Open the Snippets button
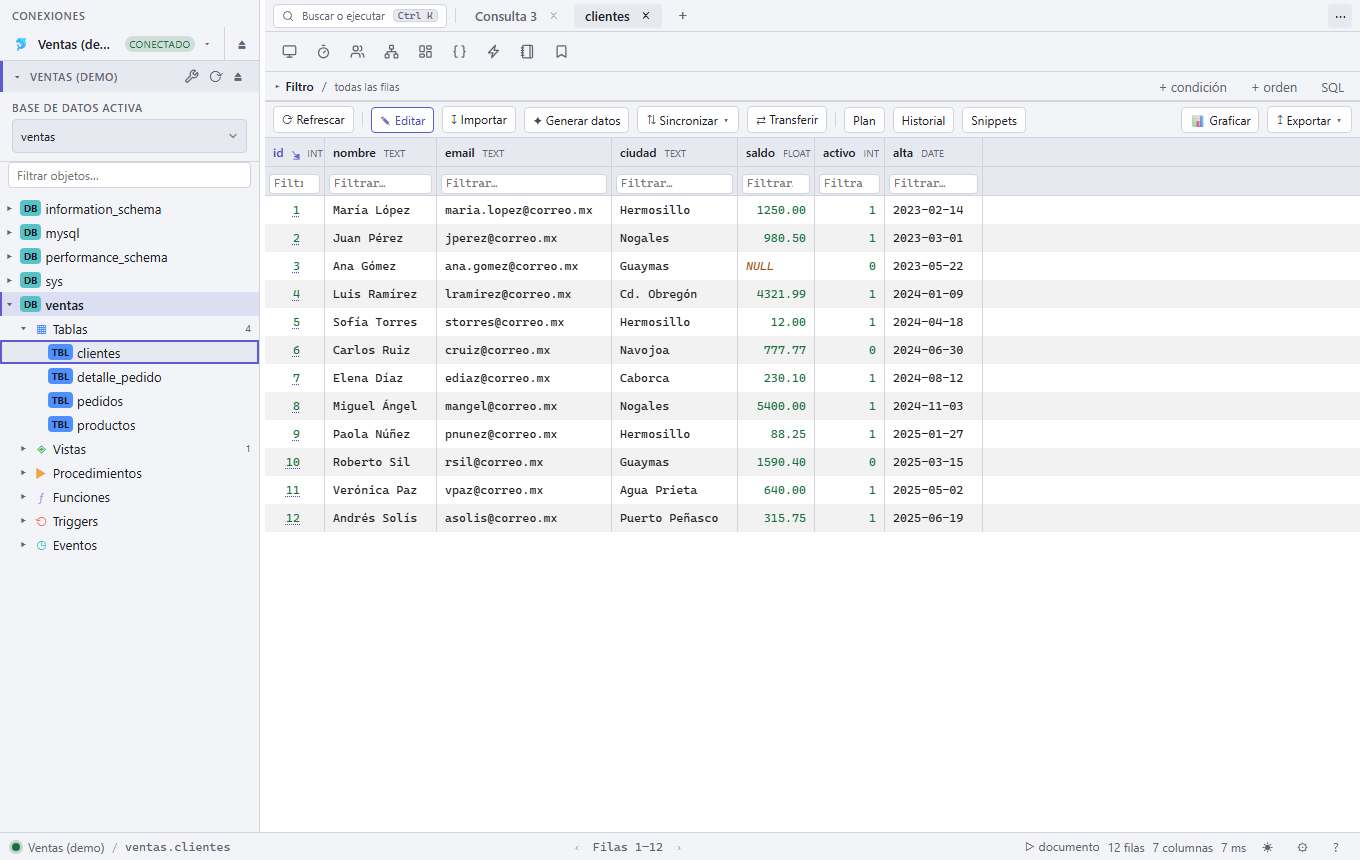 click(994, 120)
